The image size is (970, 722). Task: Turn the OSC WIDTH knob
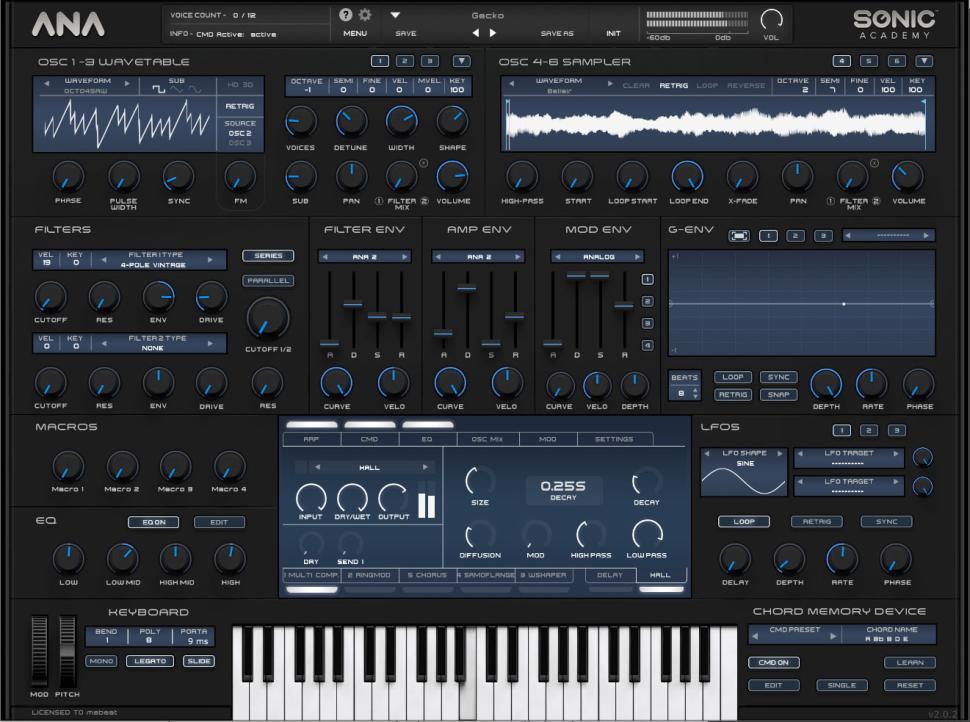pyautogui.click(x=401, y=122)
